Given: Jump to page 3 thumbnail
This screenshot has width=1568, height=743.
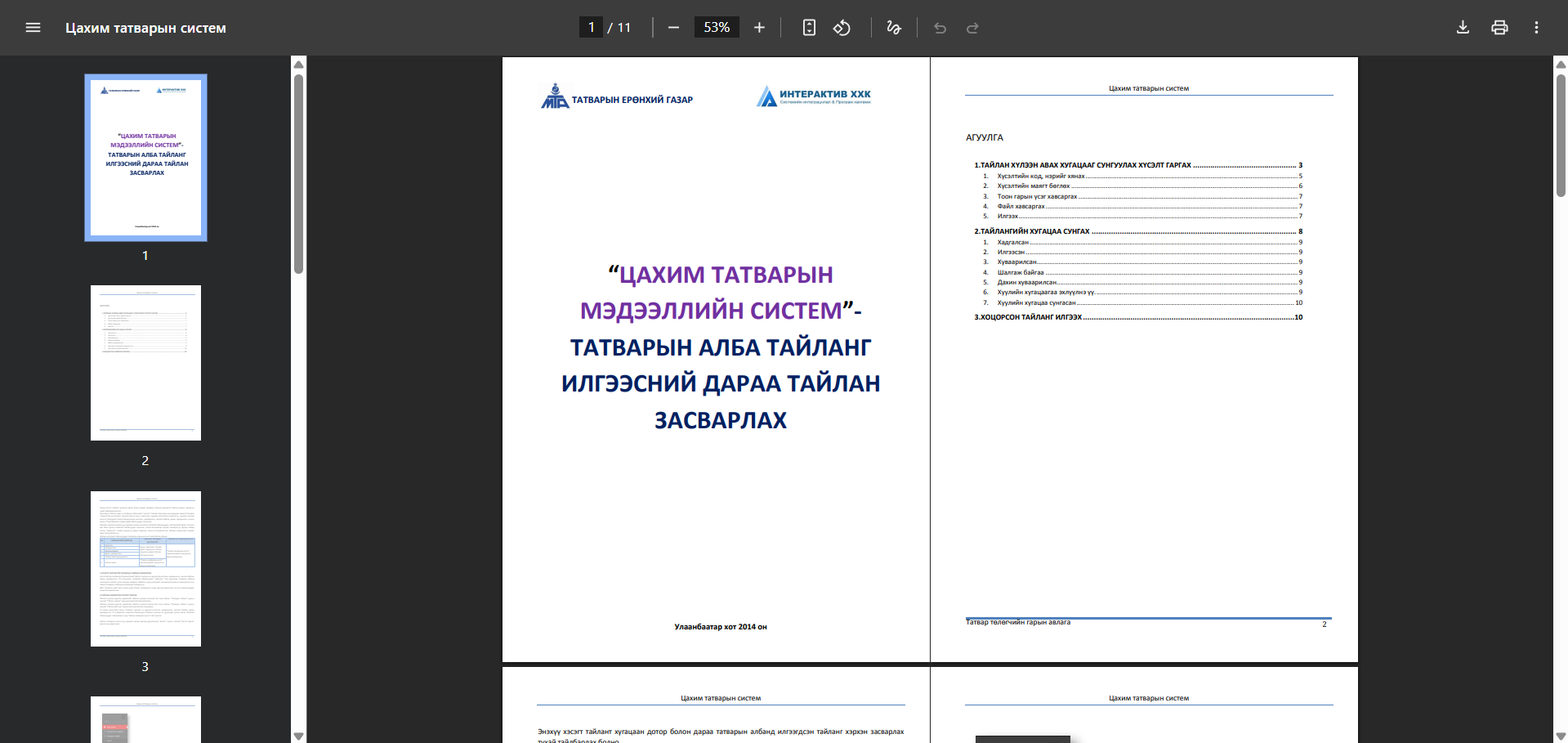Looking at the screenshot, I should (145, 569).
